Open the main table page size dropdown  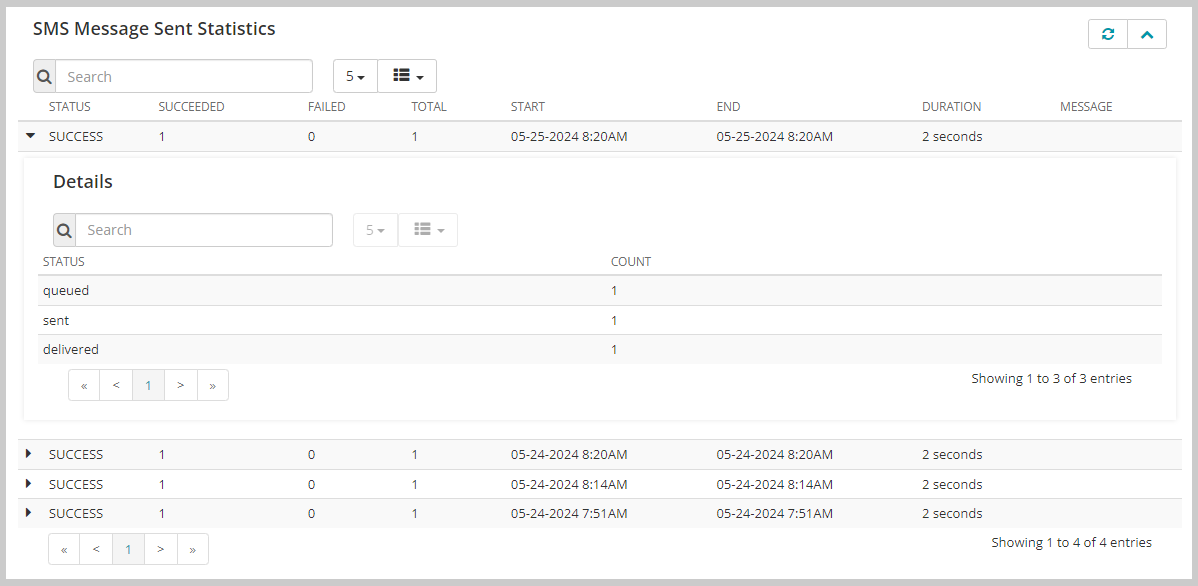tap(355, 76)
